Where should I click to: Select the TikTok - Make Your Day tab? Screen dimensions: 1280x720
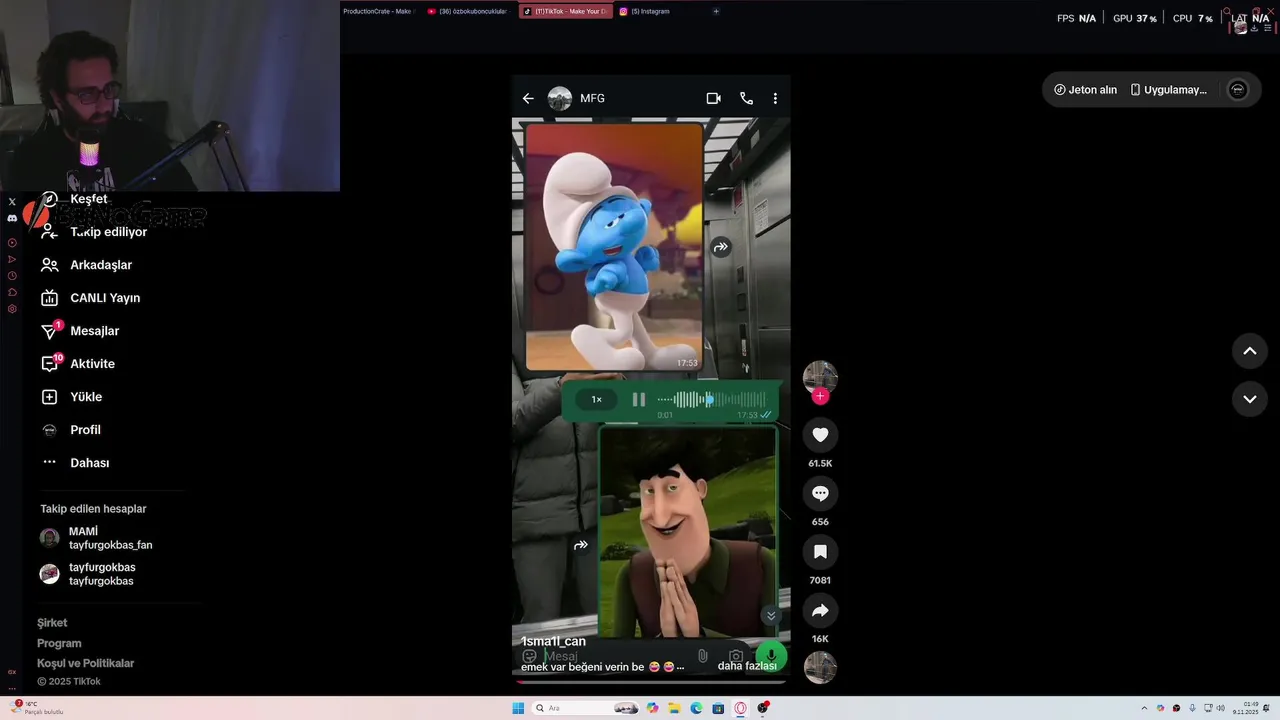tap(565, 11)
